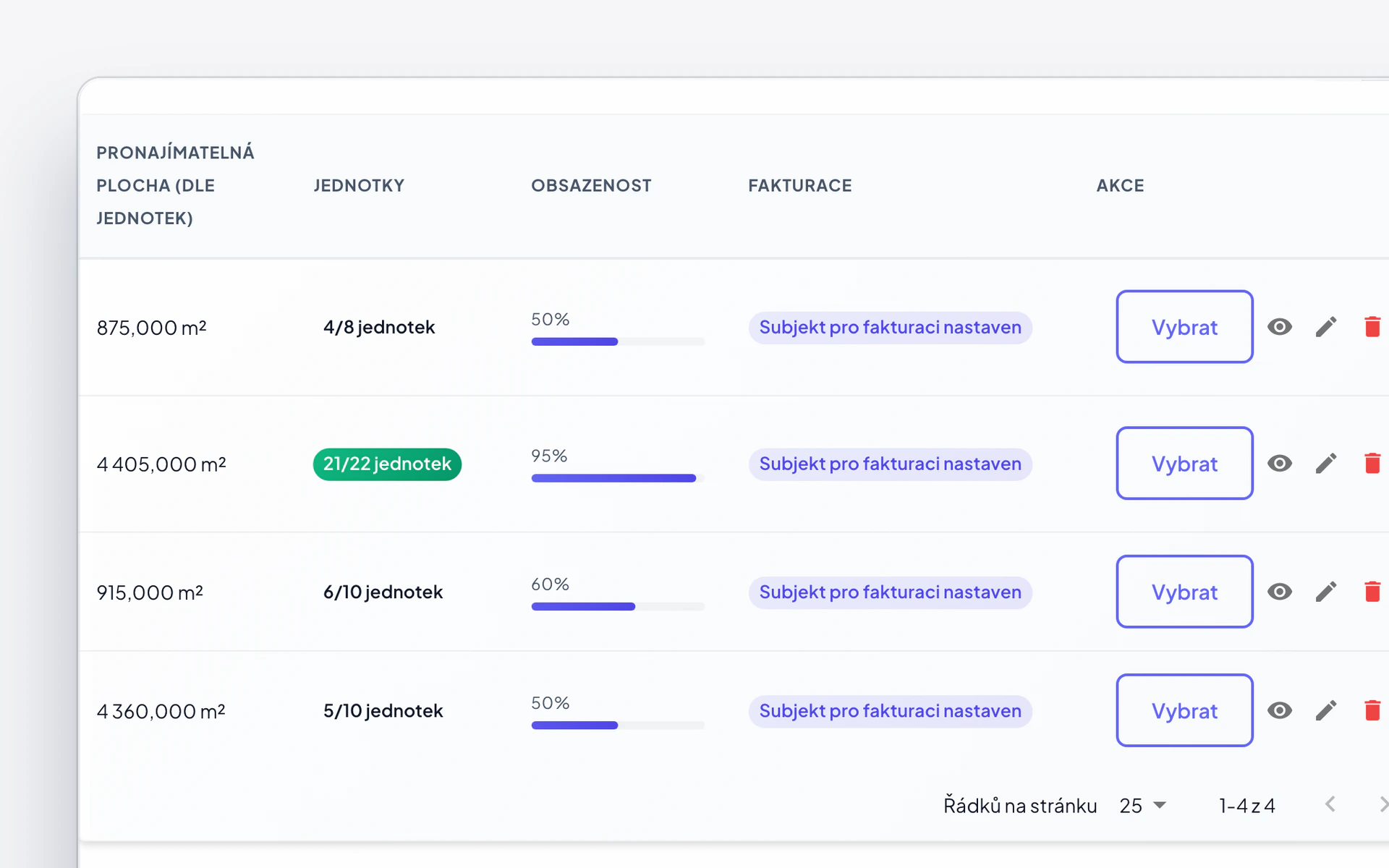Edit the 4 405,000 m² property entry
This screenshot has width=1389, height=868.
pyautogui.click(x=1325, y=464)
